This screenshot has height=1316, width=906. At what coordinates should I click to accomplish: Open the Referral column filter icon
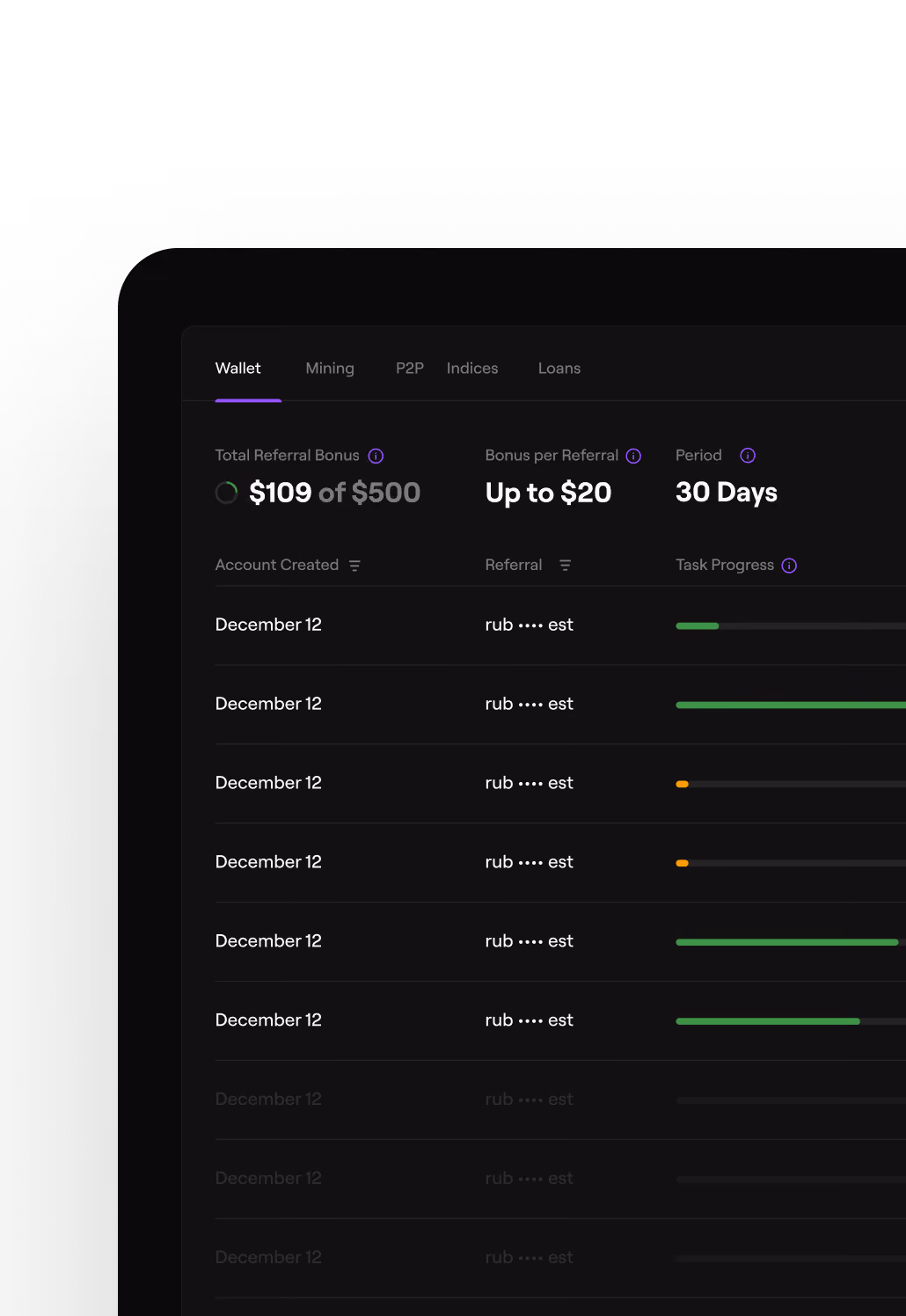566,566
